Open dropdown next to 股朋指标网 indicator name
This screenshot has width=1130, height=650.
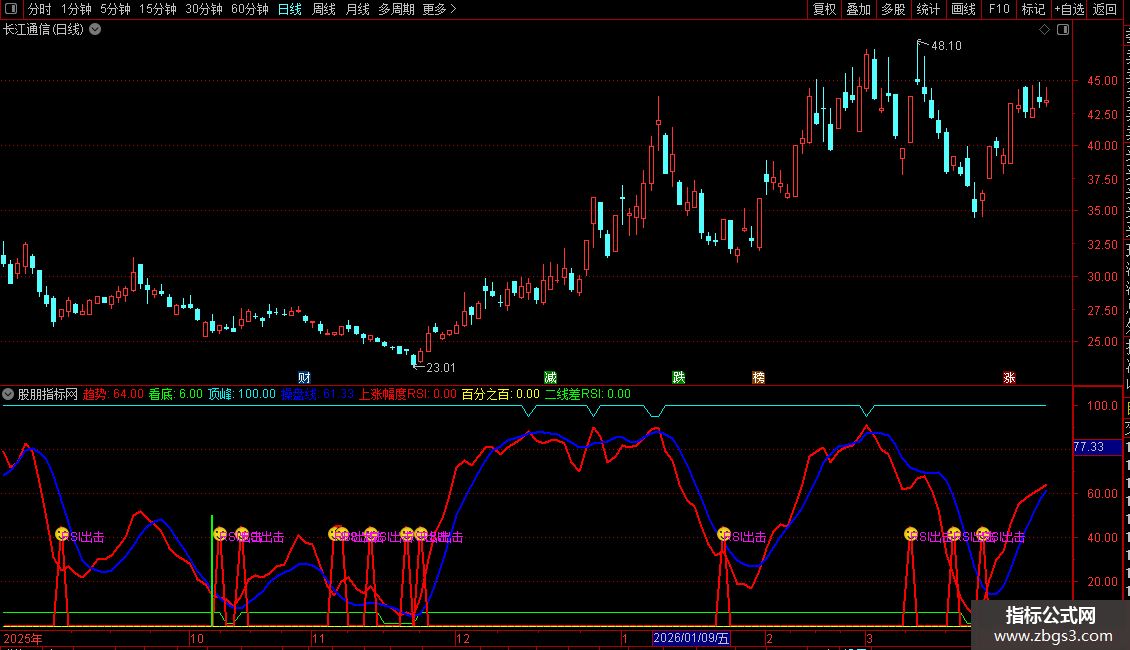8,394
